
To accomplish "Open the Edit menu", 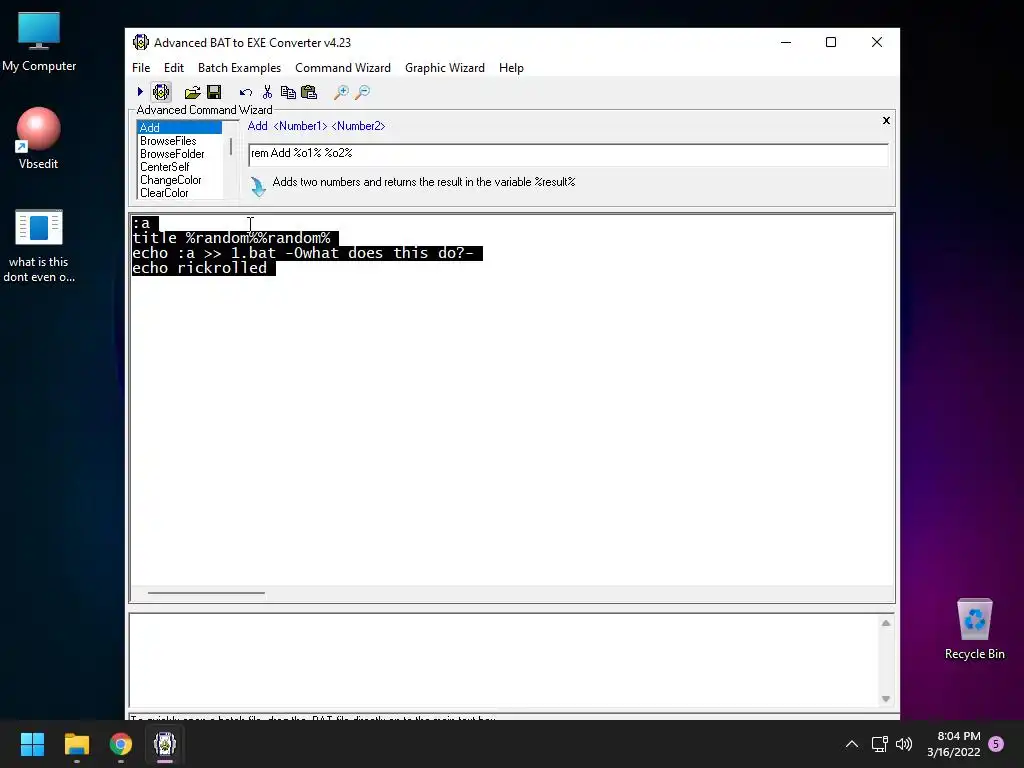I will tap(174, 68).
